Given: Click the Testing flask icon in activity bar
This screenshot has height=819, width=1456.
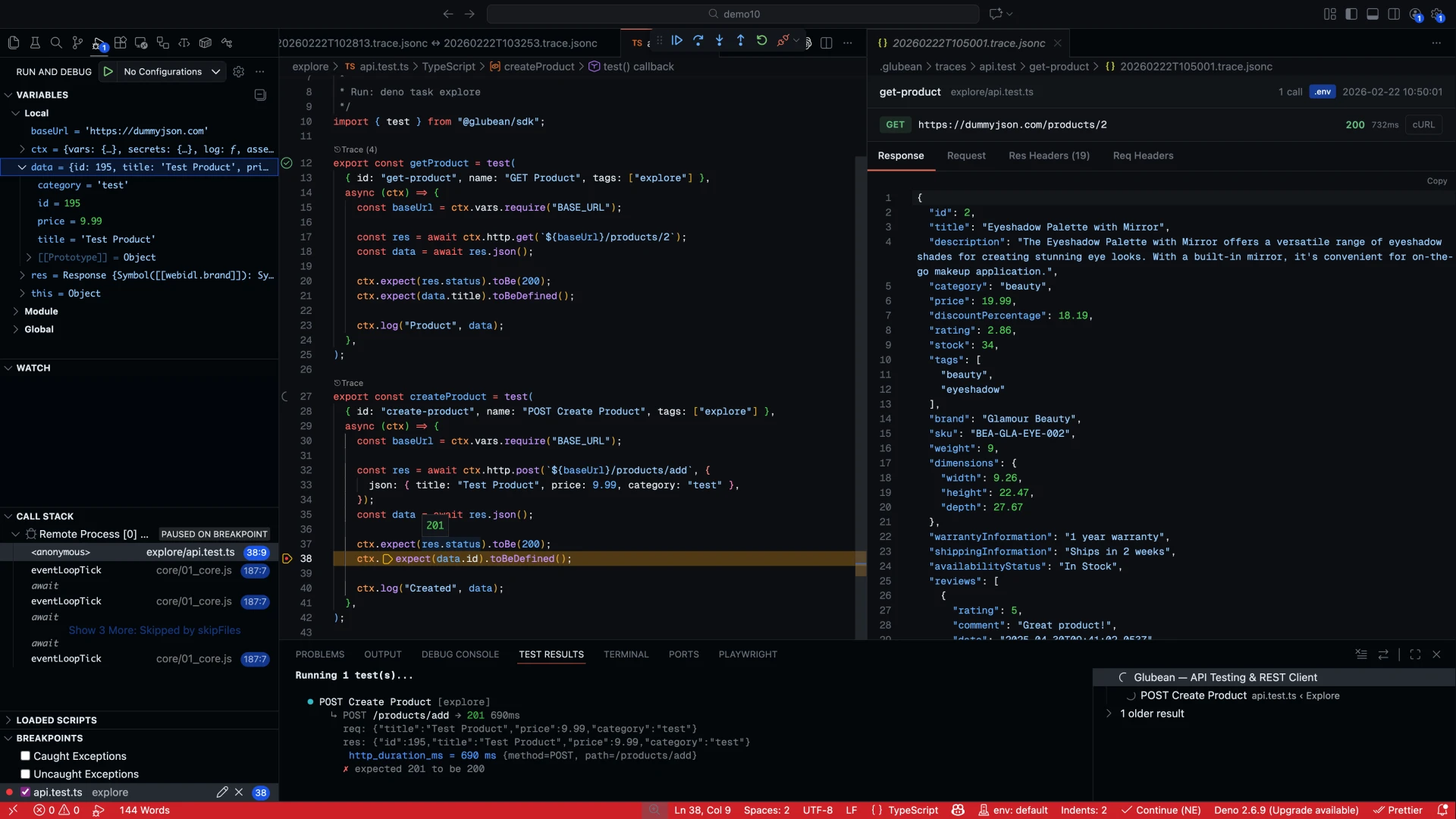Looking at the screenshot, I should tap(35, 43).
